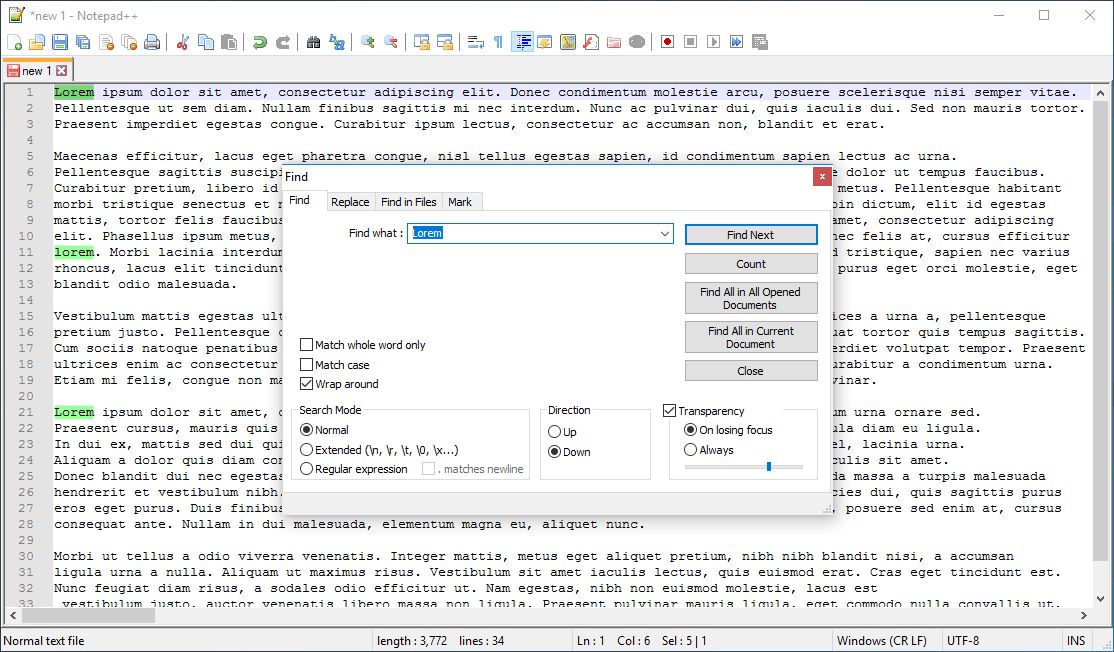Close the new 1 tab

[x=62, y=71]
